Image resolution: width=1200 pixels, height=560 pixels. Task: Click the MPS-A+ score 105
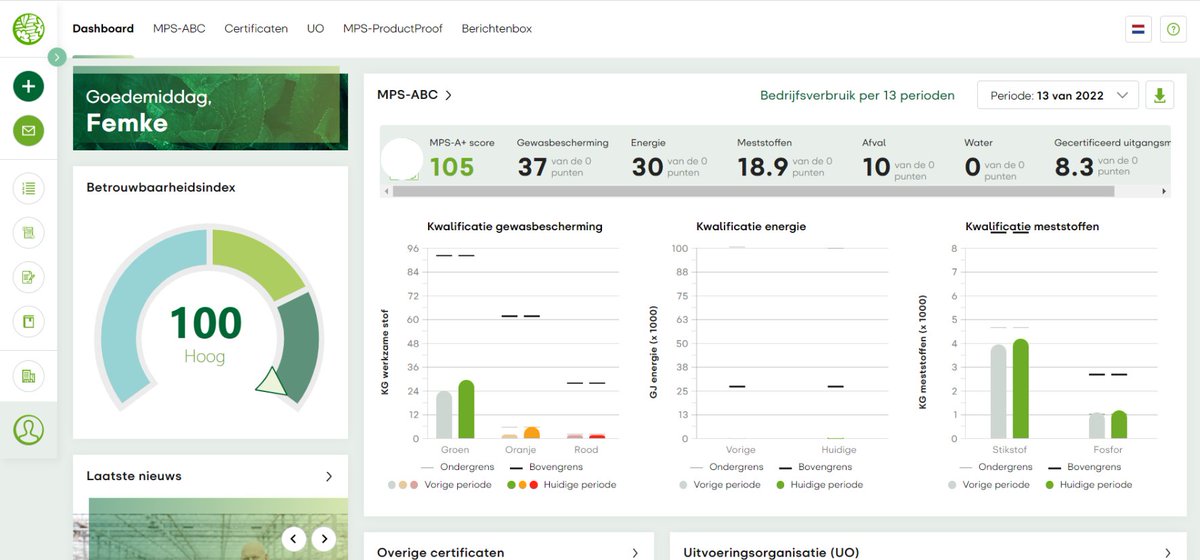click(x=452, y=167)
